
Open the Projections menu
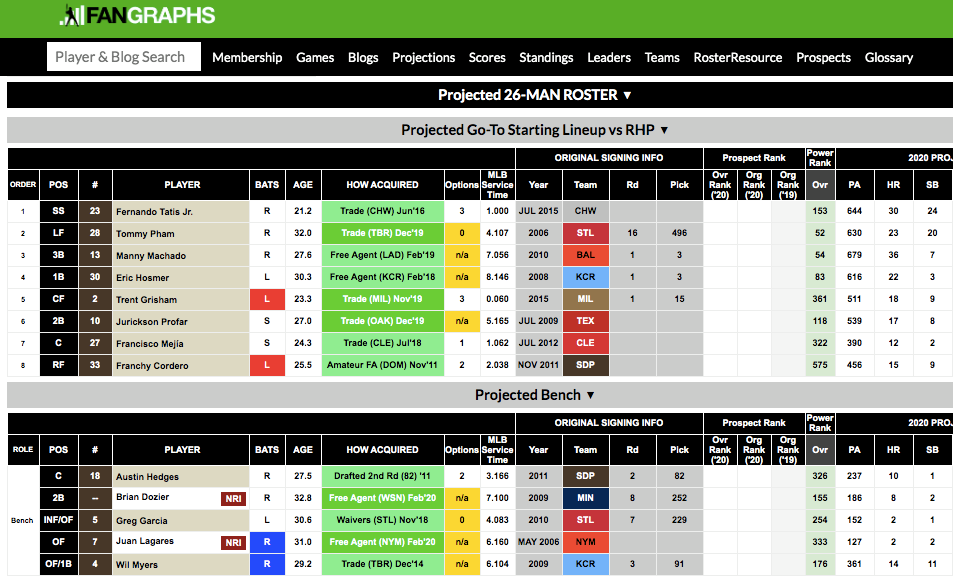(424, 57)
